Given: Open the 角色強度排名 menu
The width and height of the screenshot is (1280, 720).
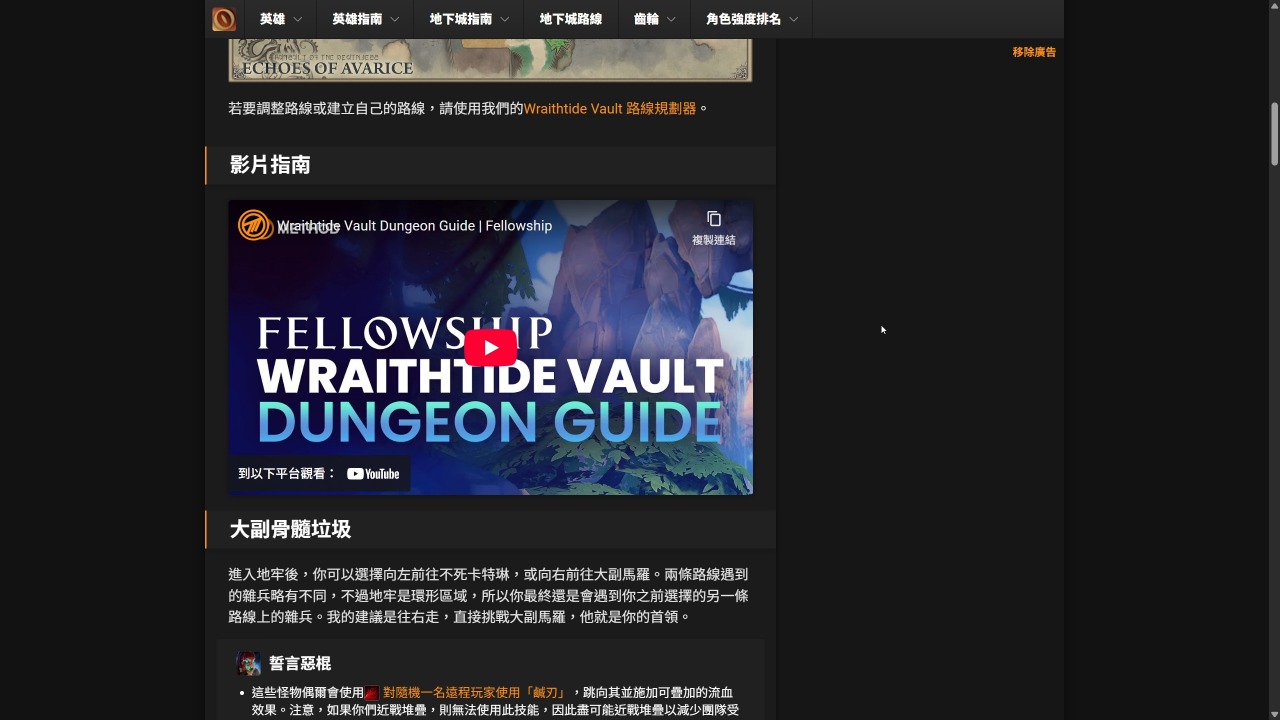Looking at the screenshot, I should 751,19.
